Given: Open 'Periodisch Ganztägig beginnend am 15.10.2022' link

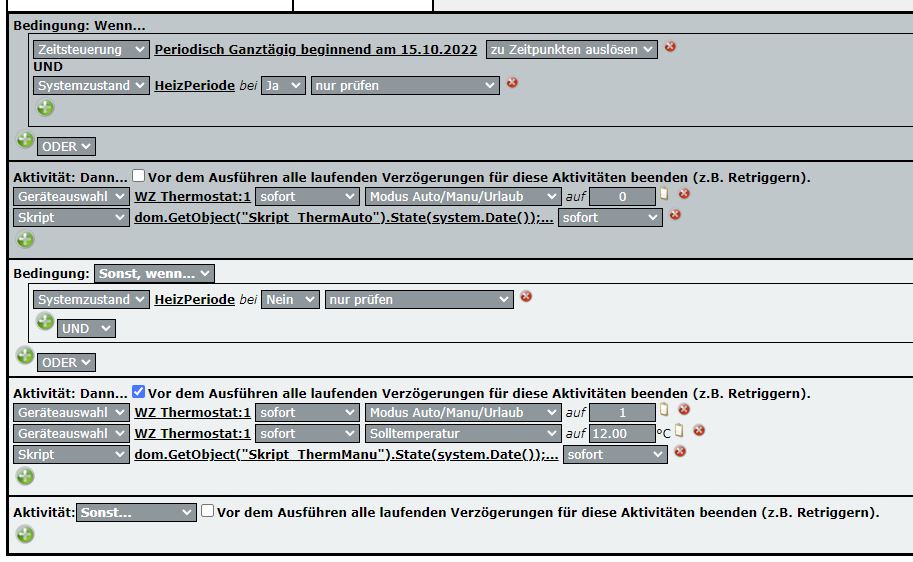Looking at the screenshot, I should coord(316,50).
